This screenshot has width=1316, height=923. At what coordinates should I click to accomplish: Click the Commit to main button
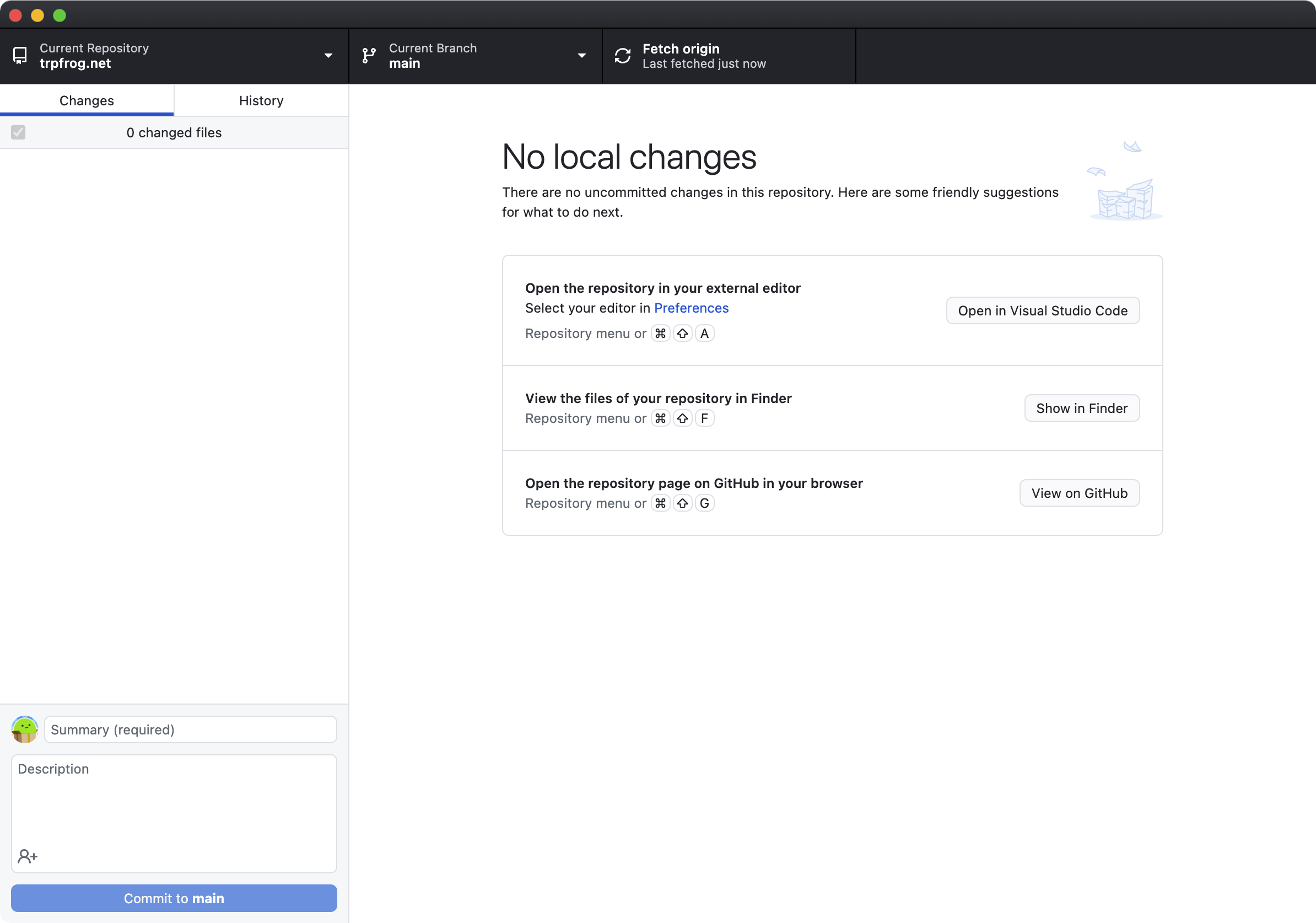174,898
